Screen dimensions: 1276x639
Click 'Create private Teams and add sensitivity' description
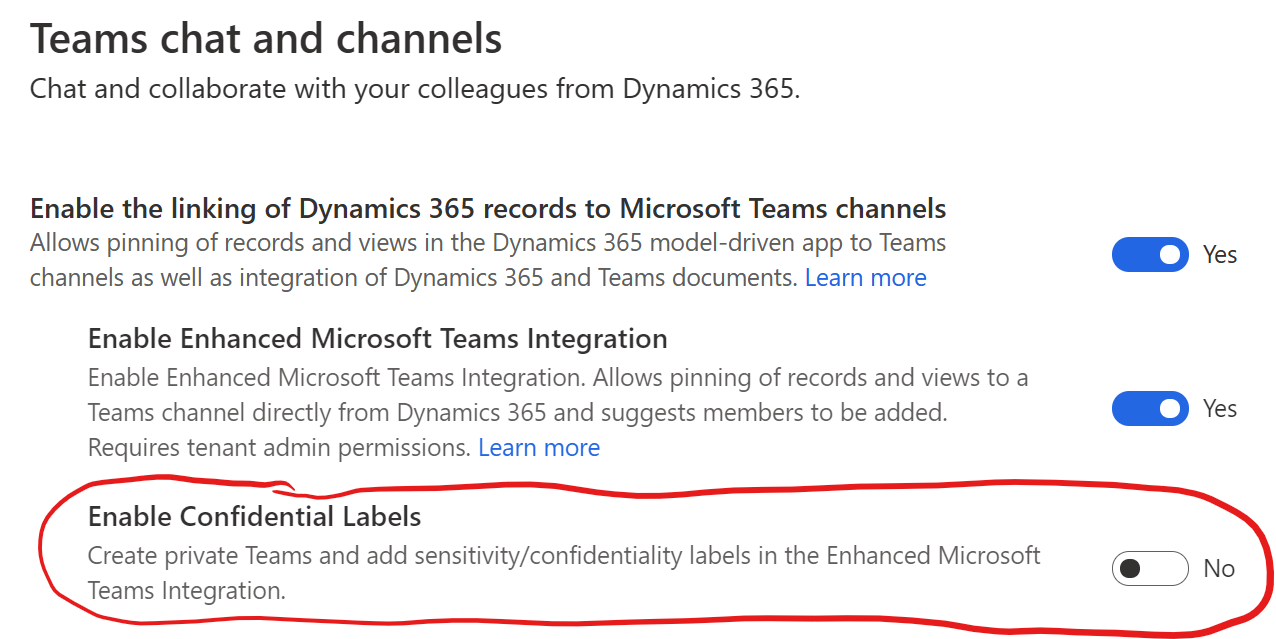[x=564, y=573]
